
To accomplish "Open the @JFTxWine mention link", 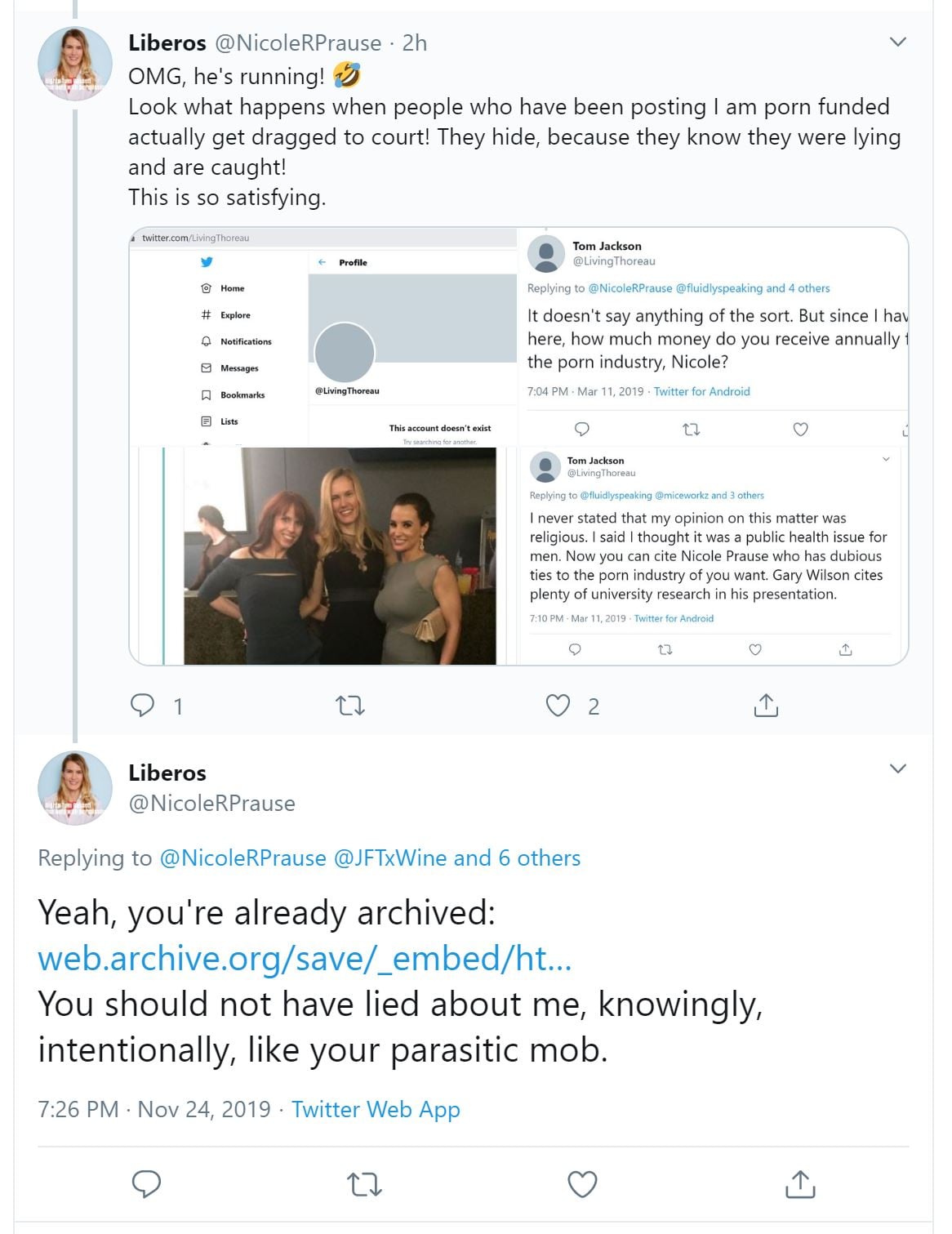I will tap(389, 858).
